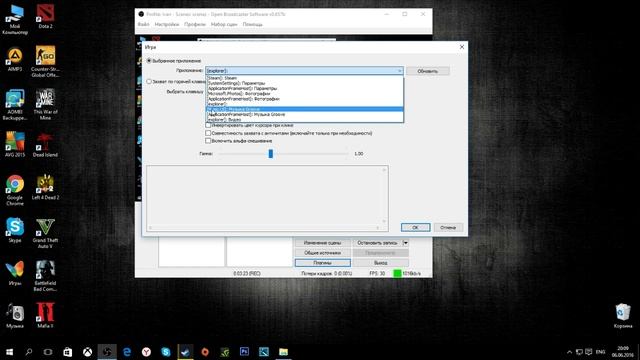Open Windows Store taskbar icon
Viewport: 640px width, 360px height.
[x=68, y=352]
